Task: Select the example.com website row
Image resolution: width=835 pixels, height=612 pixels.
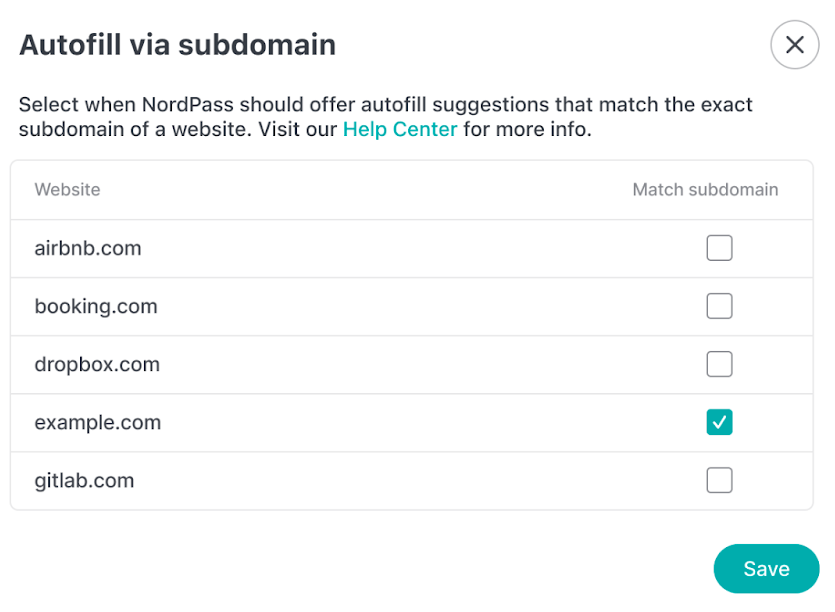Action: tap(97, 422)
